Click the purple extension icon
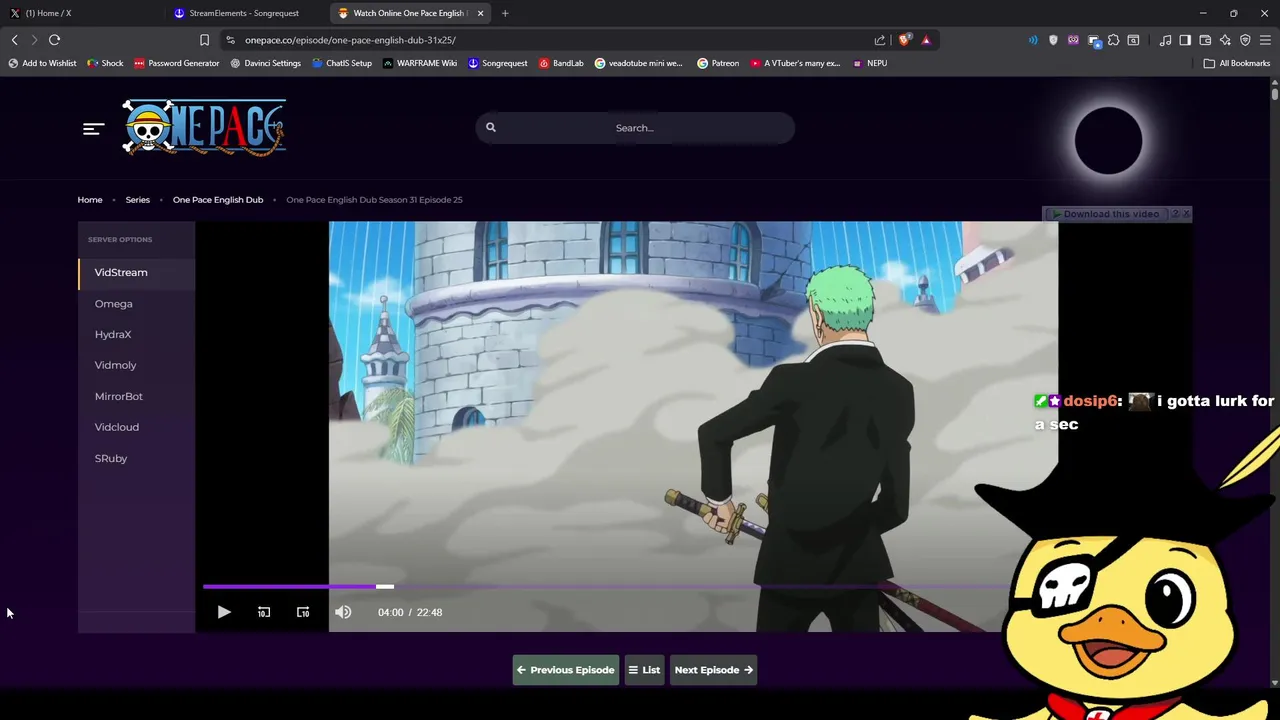Image resolution: width=1280 pixels, height=720 pixels. (1073, 40)
